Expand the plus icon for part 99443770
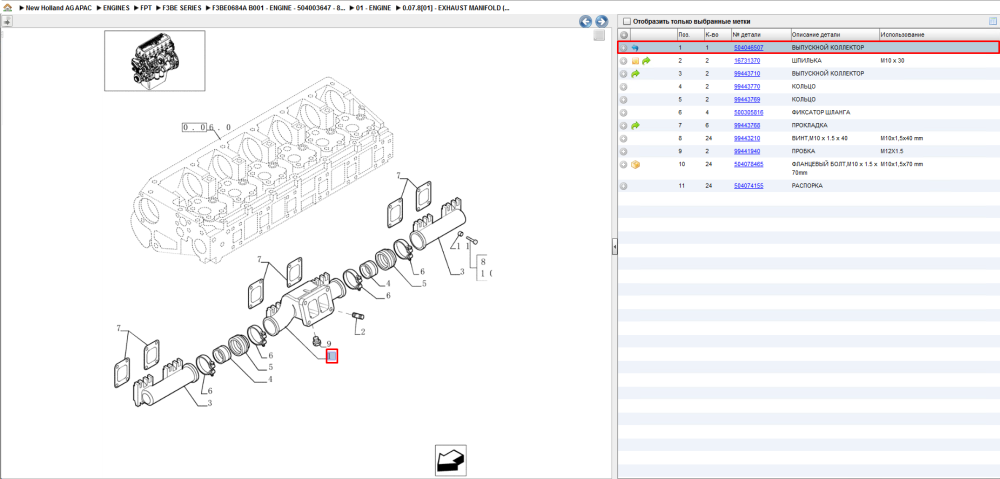Viewport: 1000px width, 479px height. pyautogui.click(x=624, y=87)
